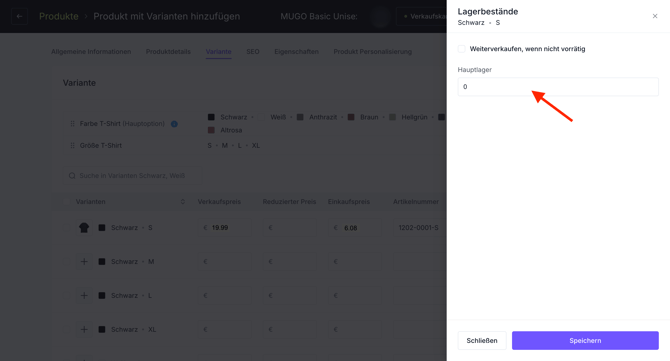
Task: Click the variant search field
Action: [132, 176]
